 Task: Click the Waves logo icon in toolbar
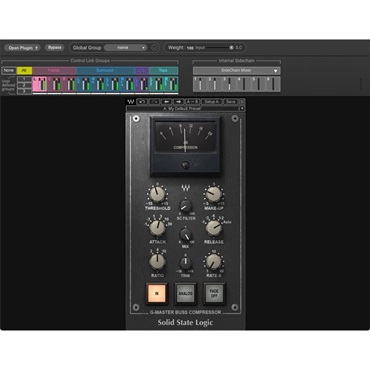131,102
